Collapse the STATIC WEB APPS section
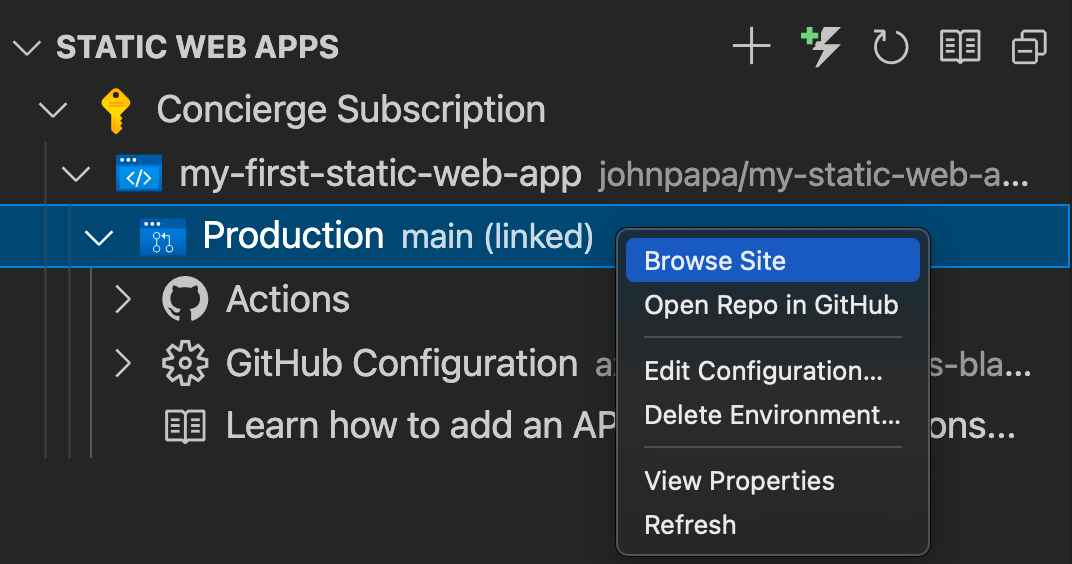The image size is (1072, 564). [x=27, y=48]
